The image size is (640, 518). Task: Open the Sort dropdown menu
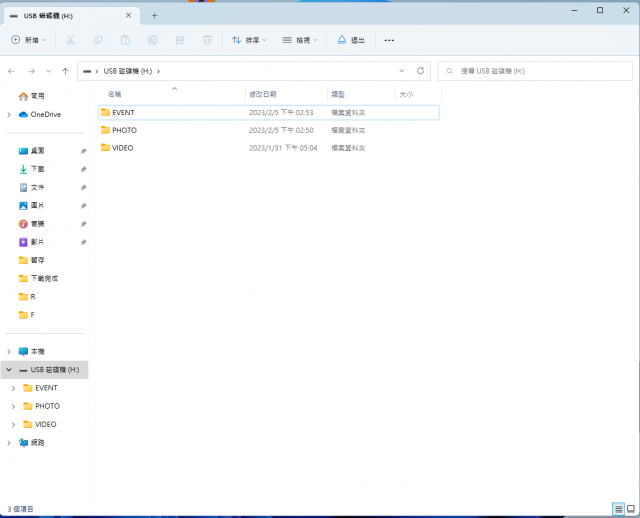pos(249,40)
